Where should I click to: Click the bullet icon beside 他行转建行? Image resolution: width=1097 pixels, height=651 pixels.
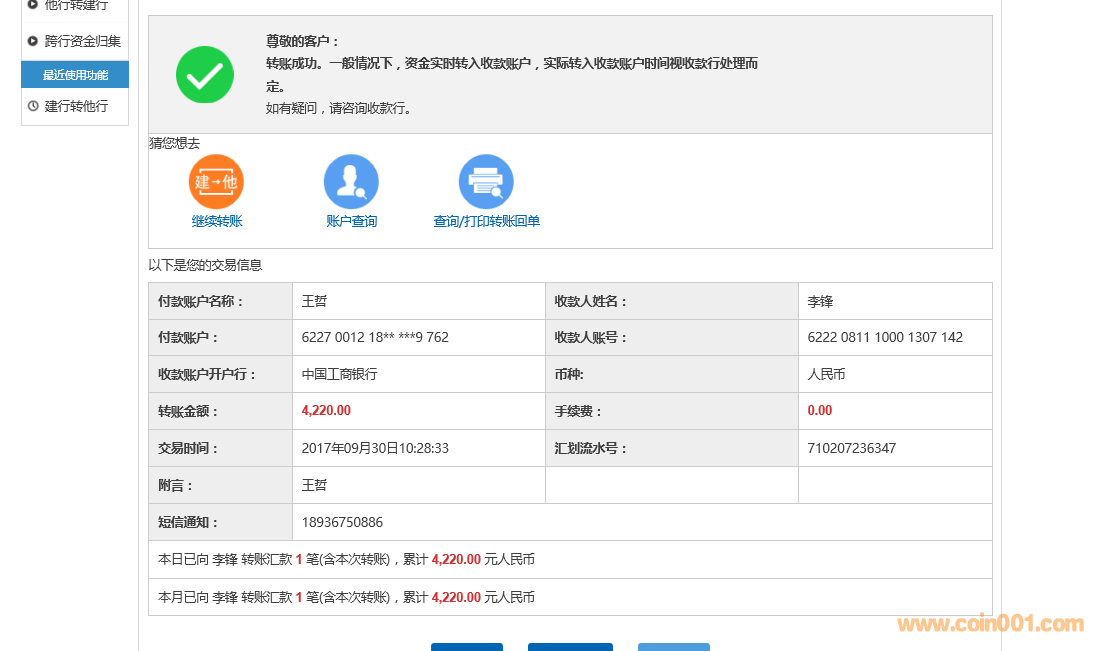click(x=33, y=5)
